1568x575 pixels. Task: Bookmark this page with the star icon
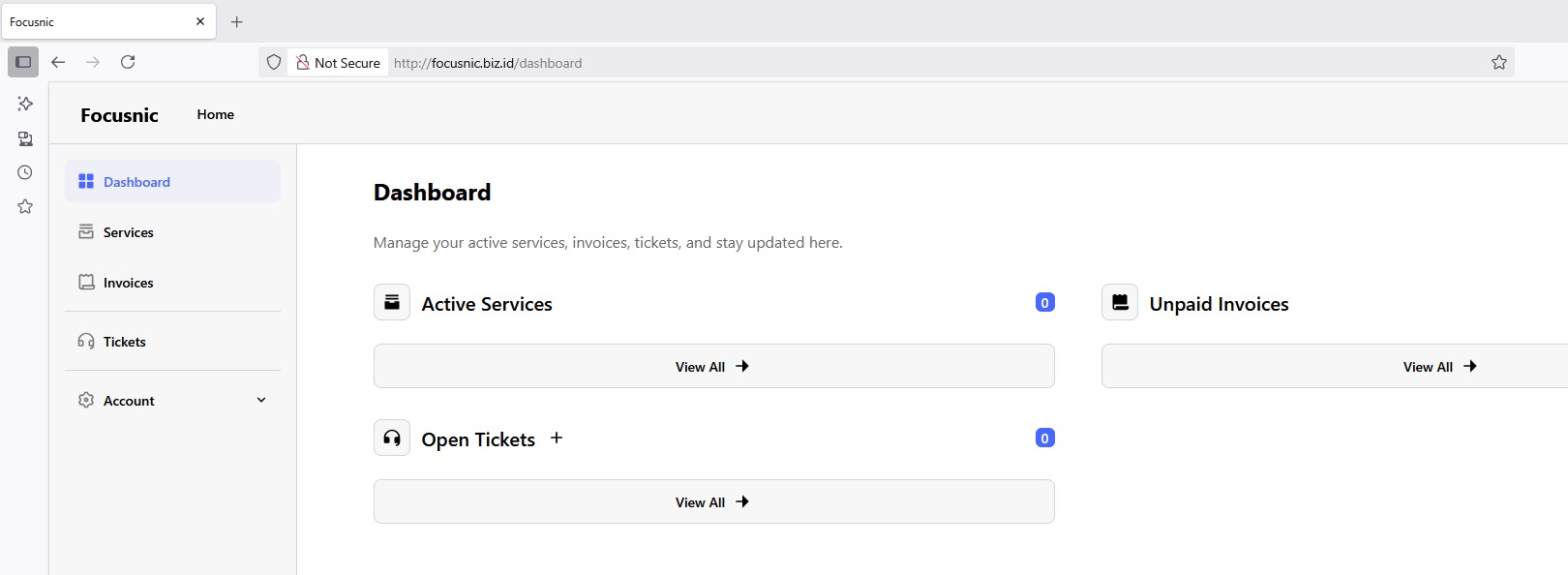1498,63
